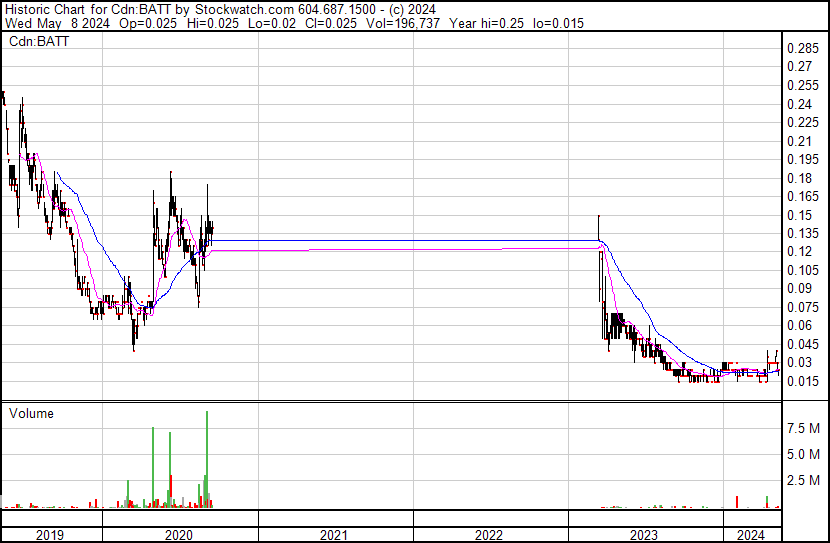The height and width of the screenshot is (543, 830).
Task: Click the Cdn:BATT symbol label in chart
Action: (x=30, y=41)
